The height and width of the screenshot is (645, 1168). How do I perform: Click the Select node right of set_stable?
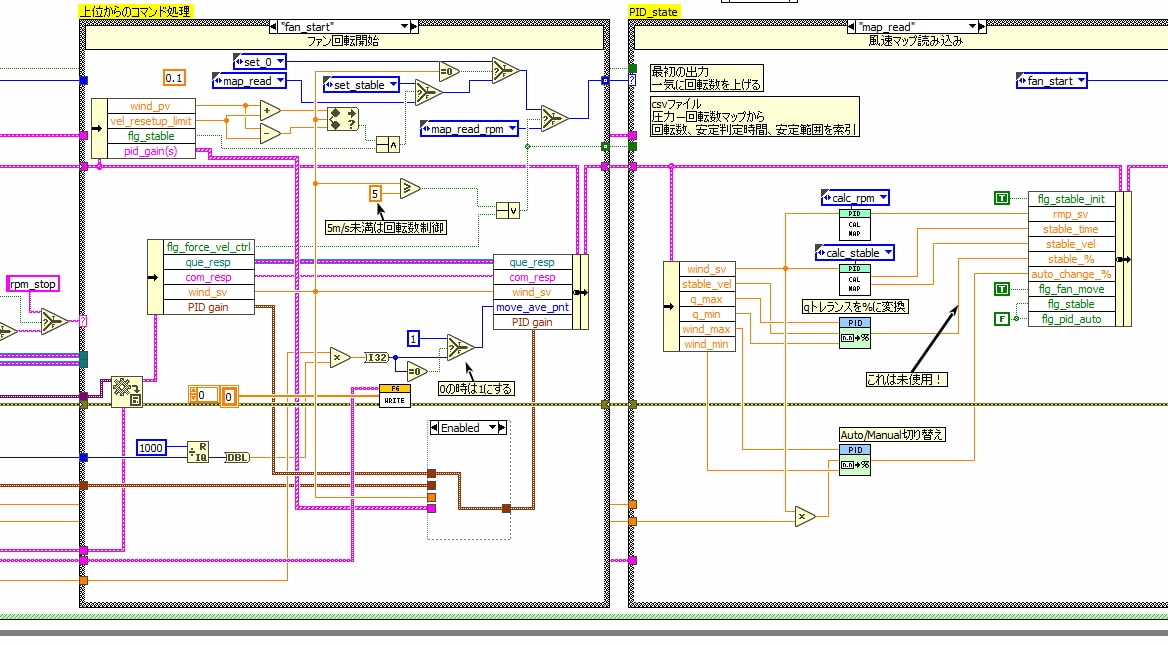point(428,92)
